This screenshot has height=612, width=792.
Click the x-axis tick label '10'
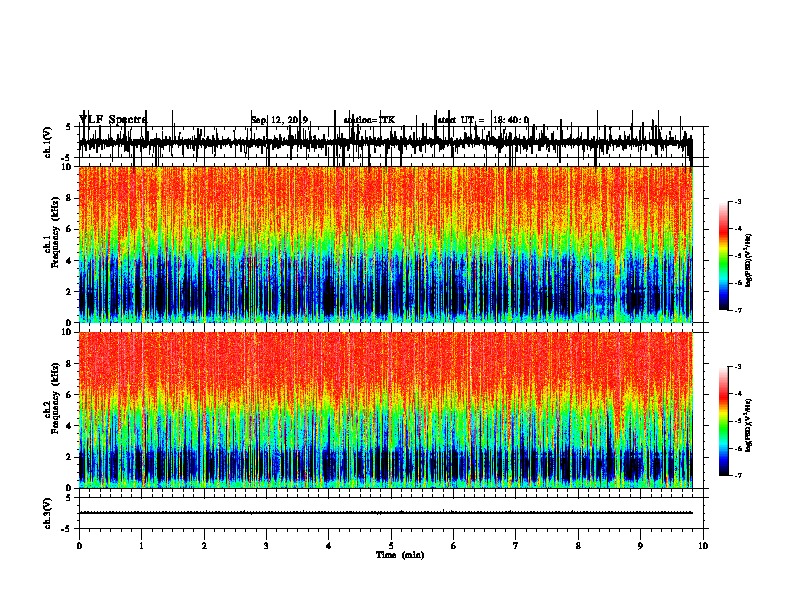(703, 546)
